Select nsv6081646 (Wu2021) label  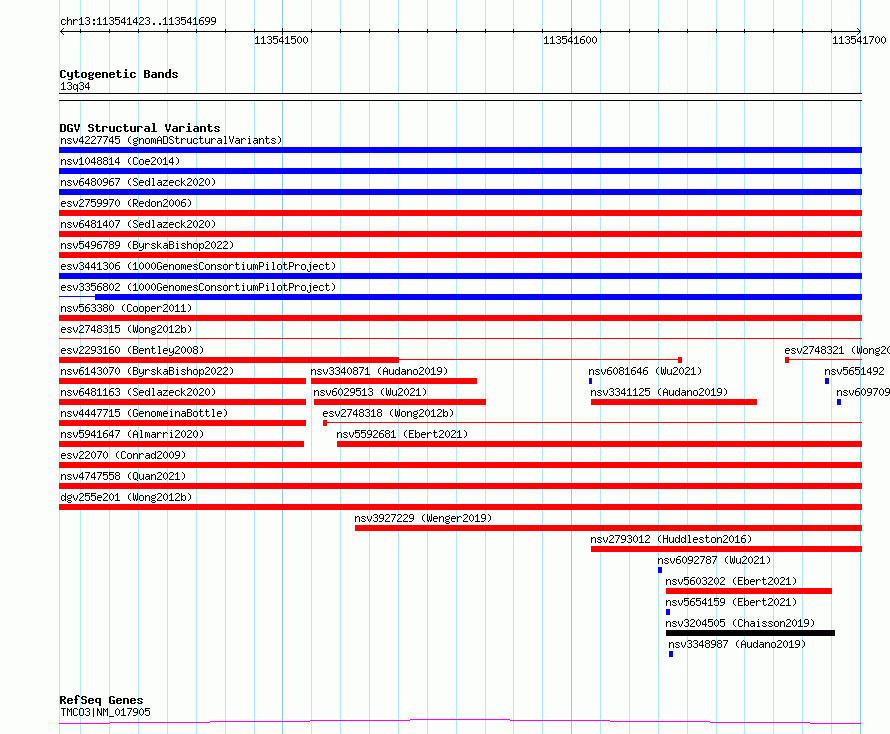pyautogui.click(x=645, y=371)
